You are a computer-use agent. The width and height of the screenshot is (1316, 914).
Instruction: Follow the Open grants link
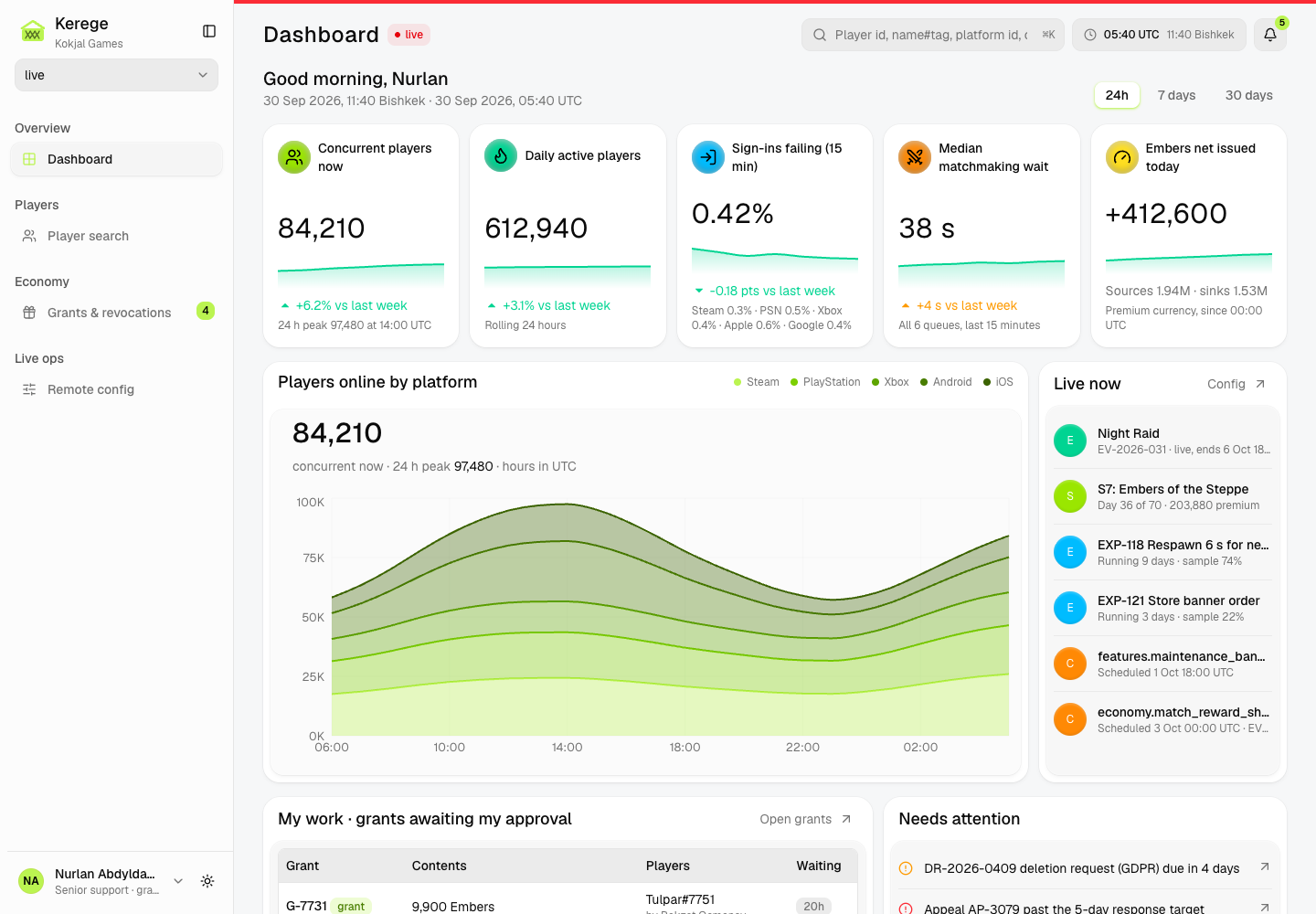pos(806,819)
